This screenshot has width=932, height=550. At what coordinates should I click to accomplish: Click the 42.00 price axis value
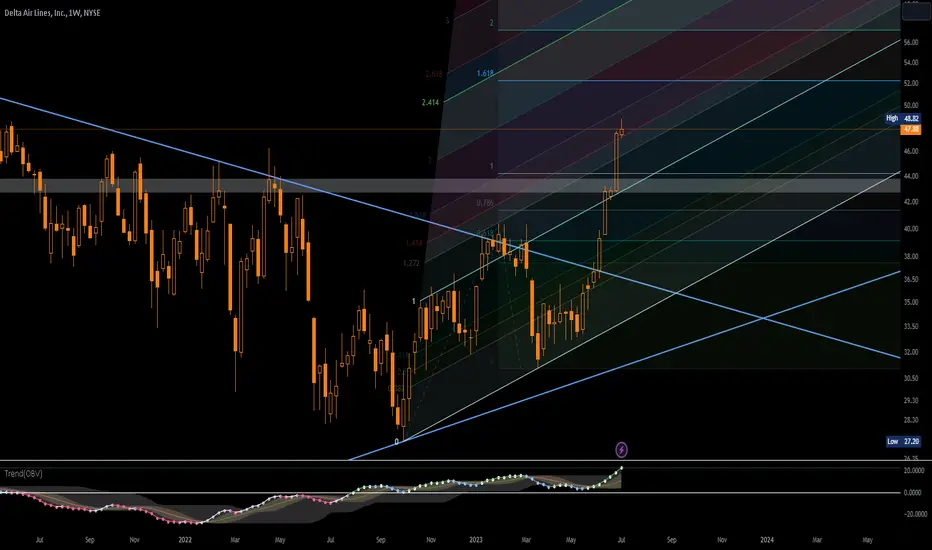(911, 202)
